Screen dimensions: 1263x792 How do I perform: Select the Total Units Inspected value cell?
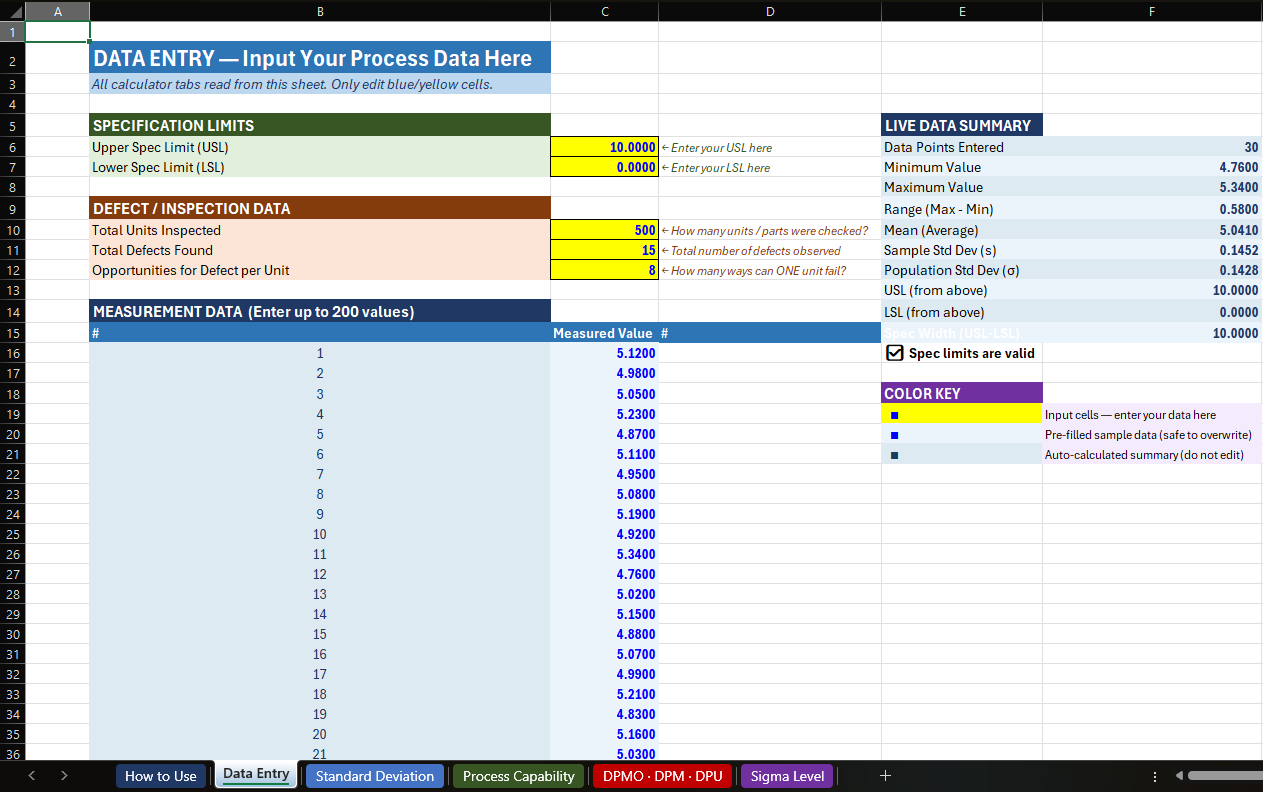(x=604, y=230)
